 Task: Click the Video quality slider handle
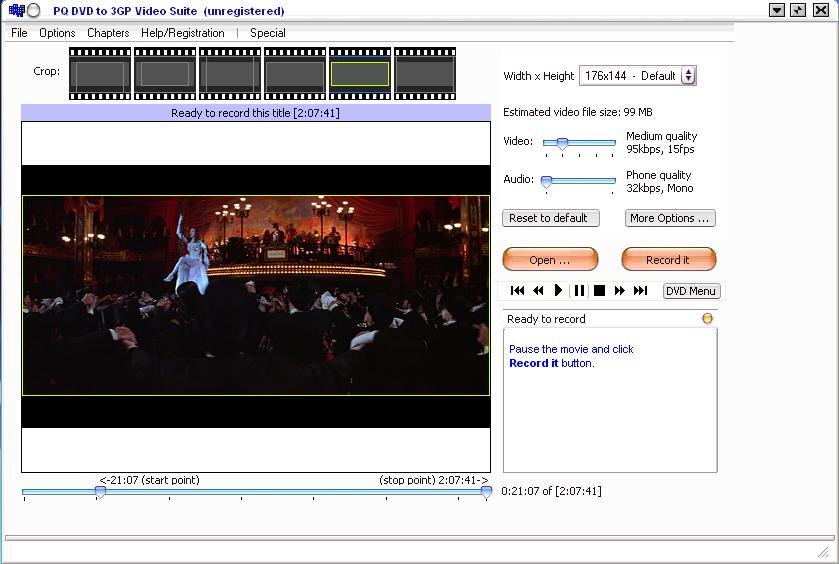(x=562, y=143)
